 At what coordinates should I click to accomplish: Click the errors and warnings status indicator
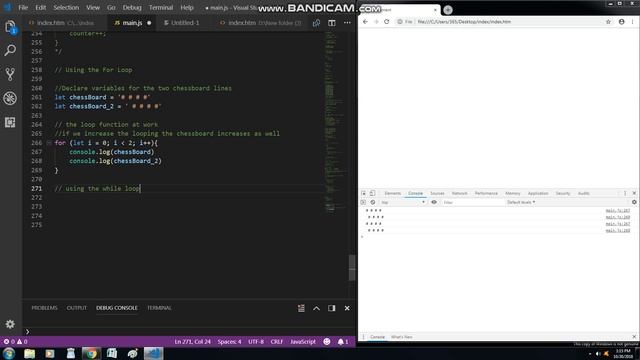click(16, 342)
